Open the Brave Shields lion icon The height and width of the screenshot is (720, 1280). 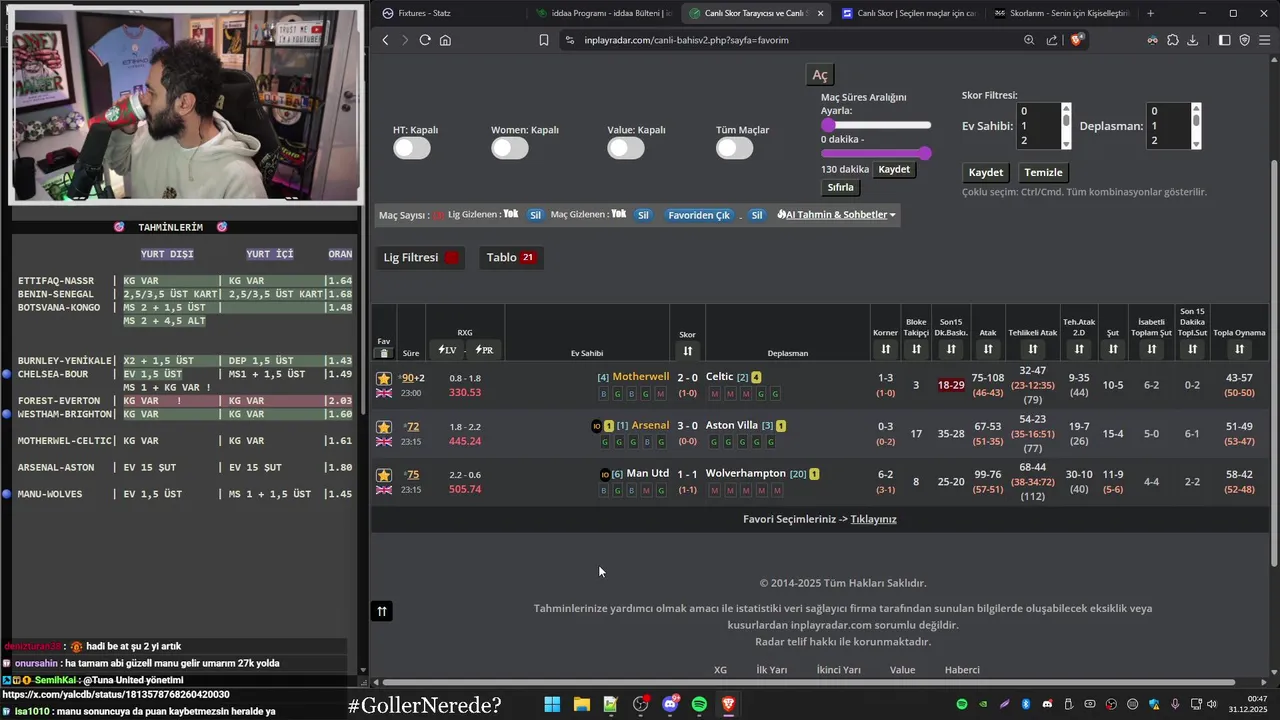[1077, 40]
